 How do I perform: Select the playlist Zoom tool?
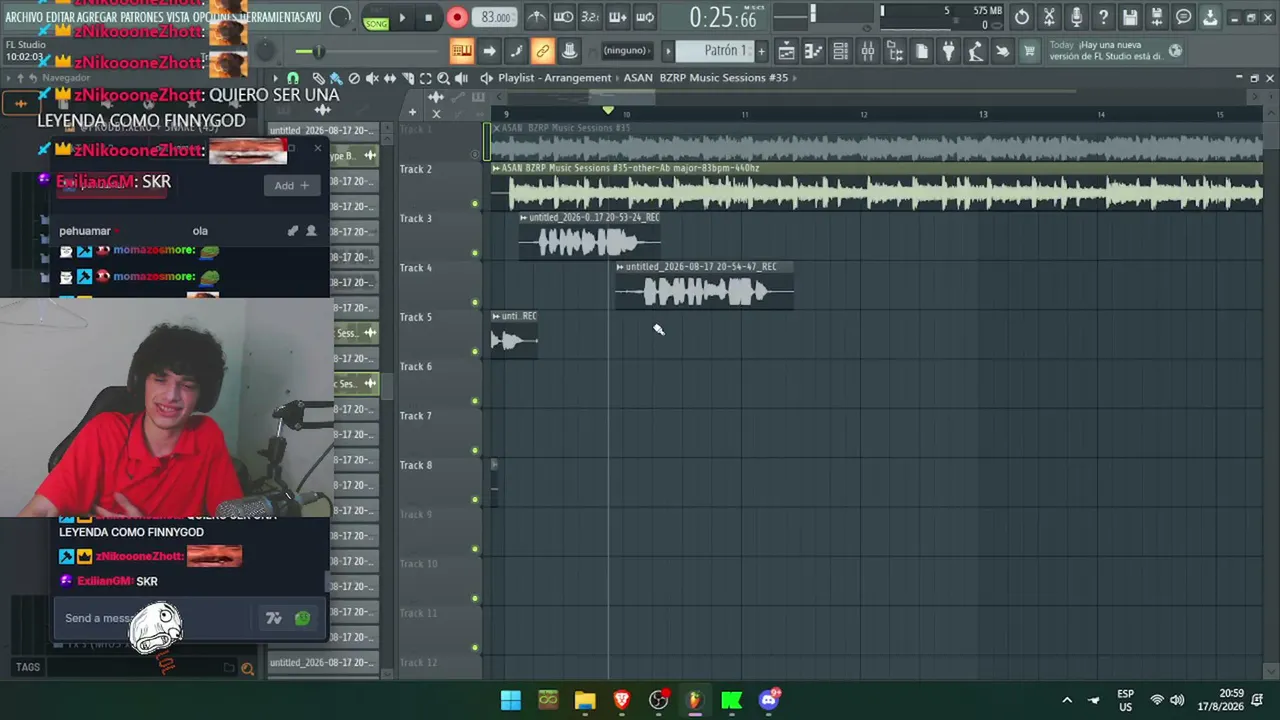point(443,78)
